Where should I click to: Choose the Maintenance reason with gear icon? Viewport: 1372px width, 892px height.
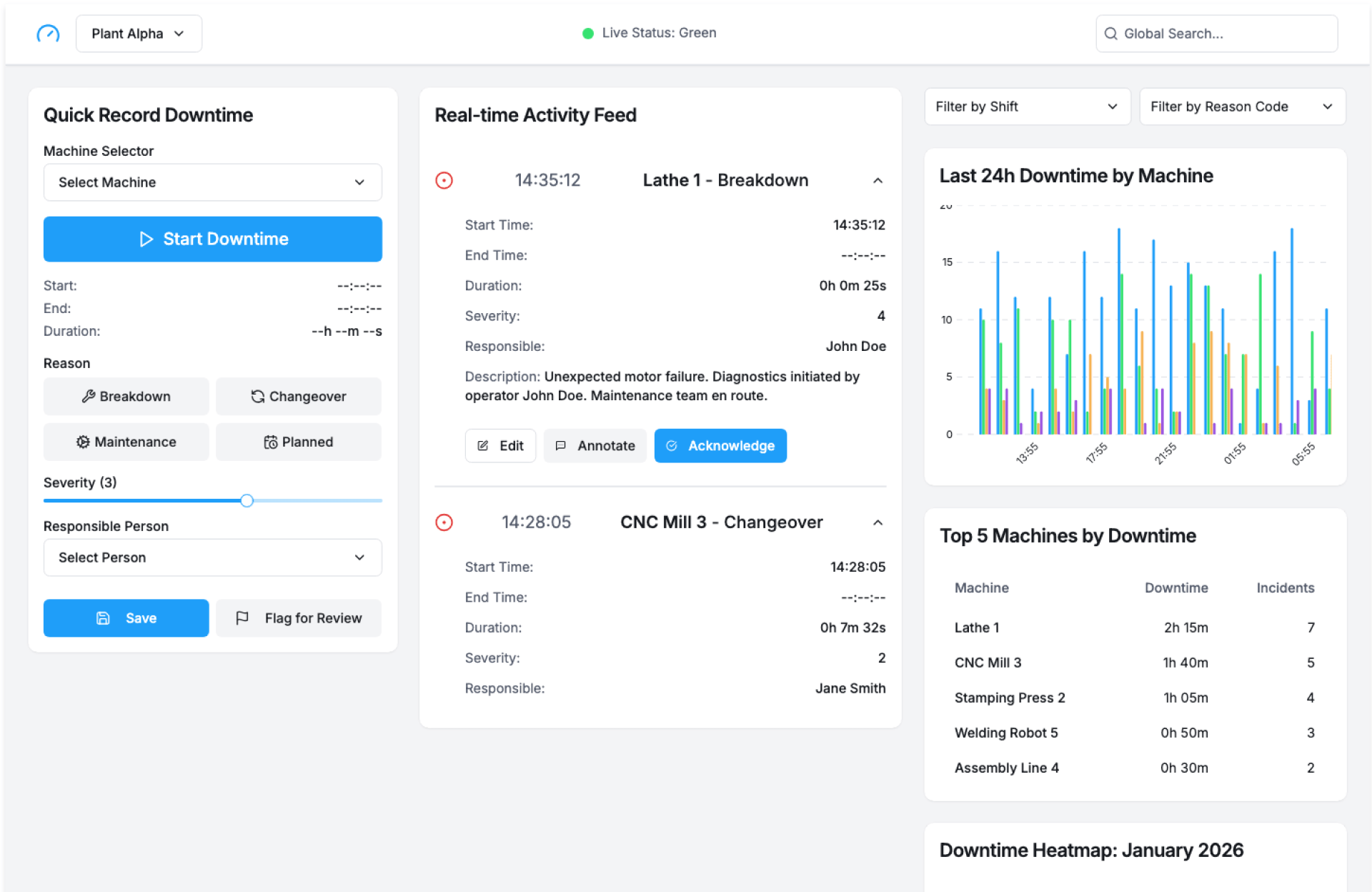126,442
